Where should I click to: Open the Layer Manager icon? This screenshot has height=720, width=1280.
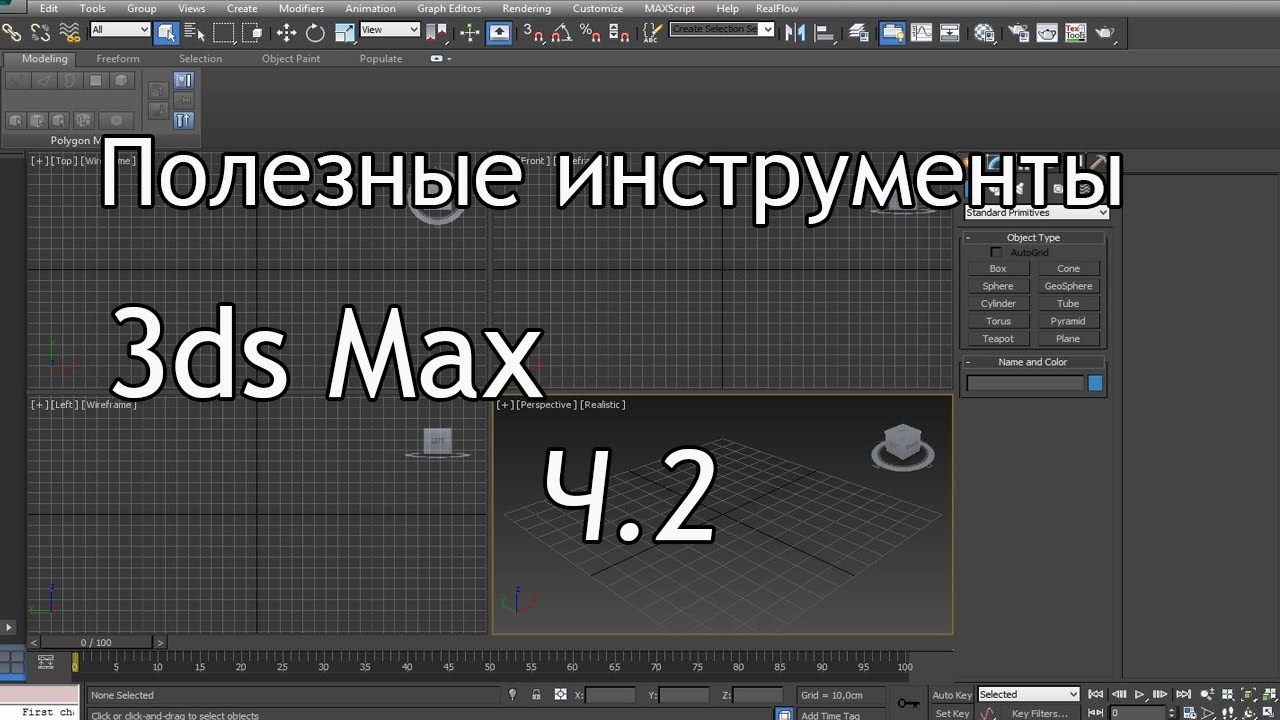click(858, 32)
